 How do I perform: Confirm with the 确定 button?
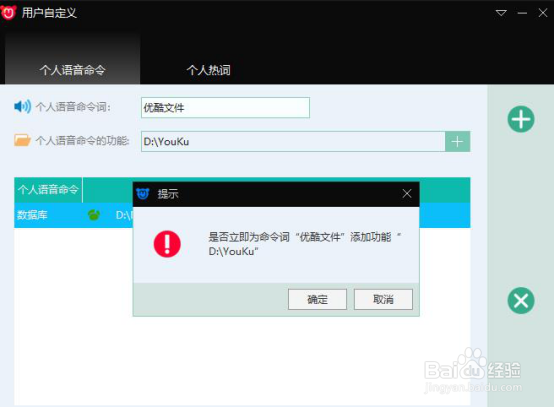317,300
